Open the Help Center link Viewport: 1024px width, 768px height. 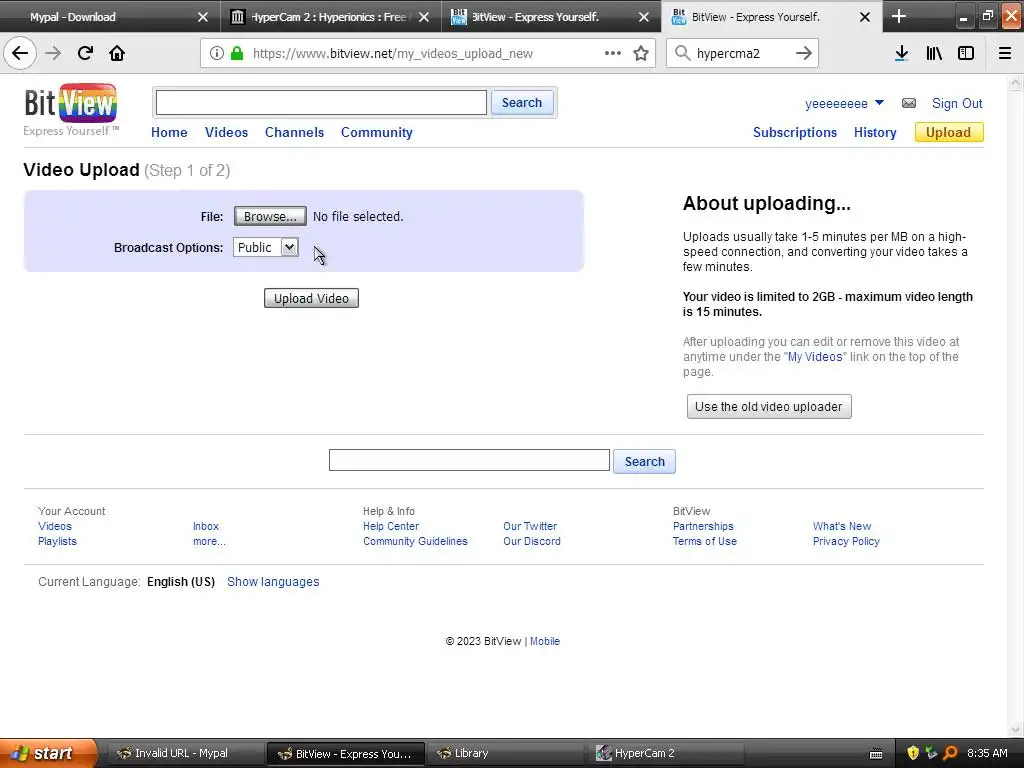pos(391,526)
